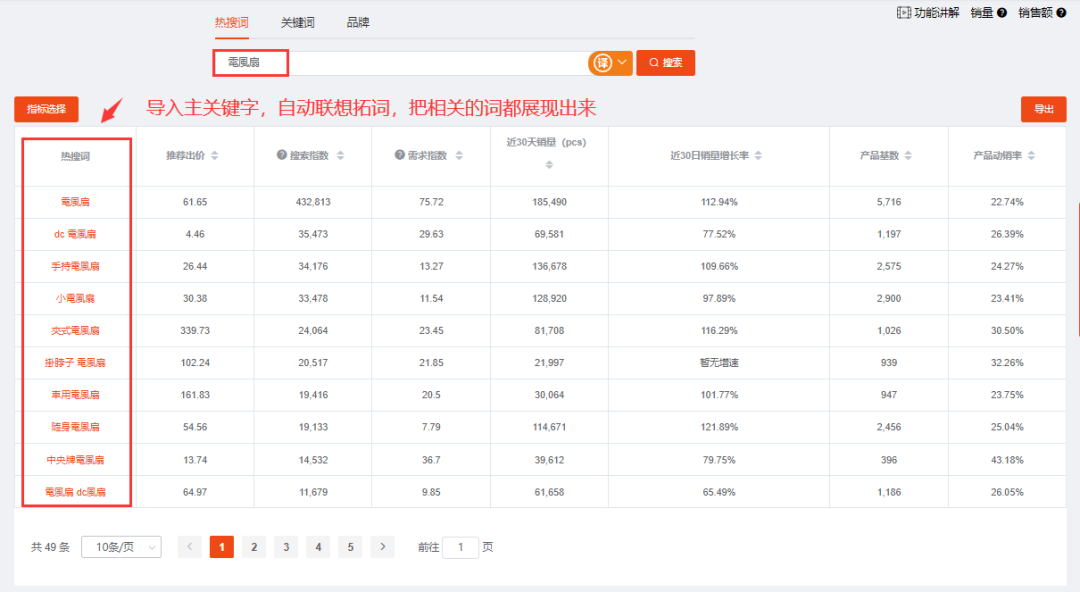Click question icon beside 需求指数 header

tap(400, 156)
